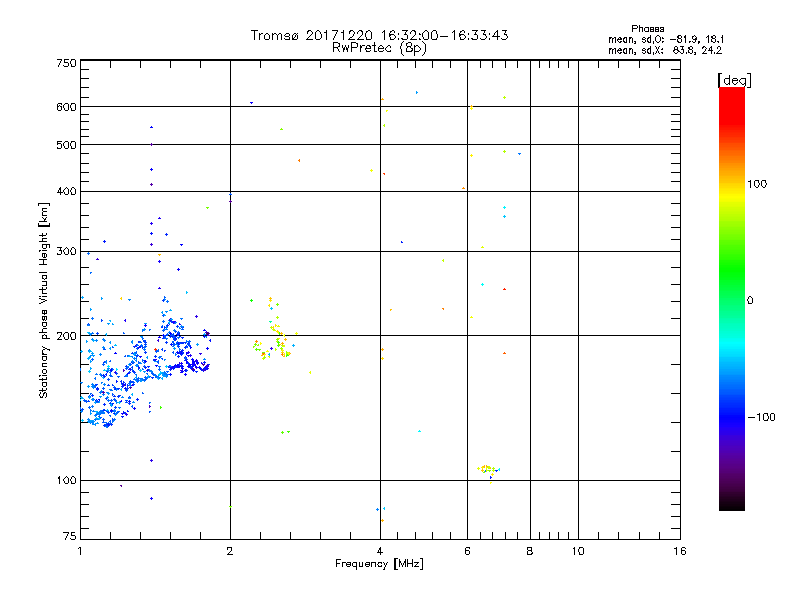Screen dimensions: 800x600
Task: Click the y-axis tick label '400'
Action: pyautogui.click(x=66, y=191)
